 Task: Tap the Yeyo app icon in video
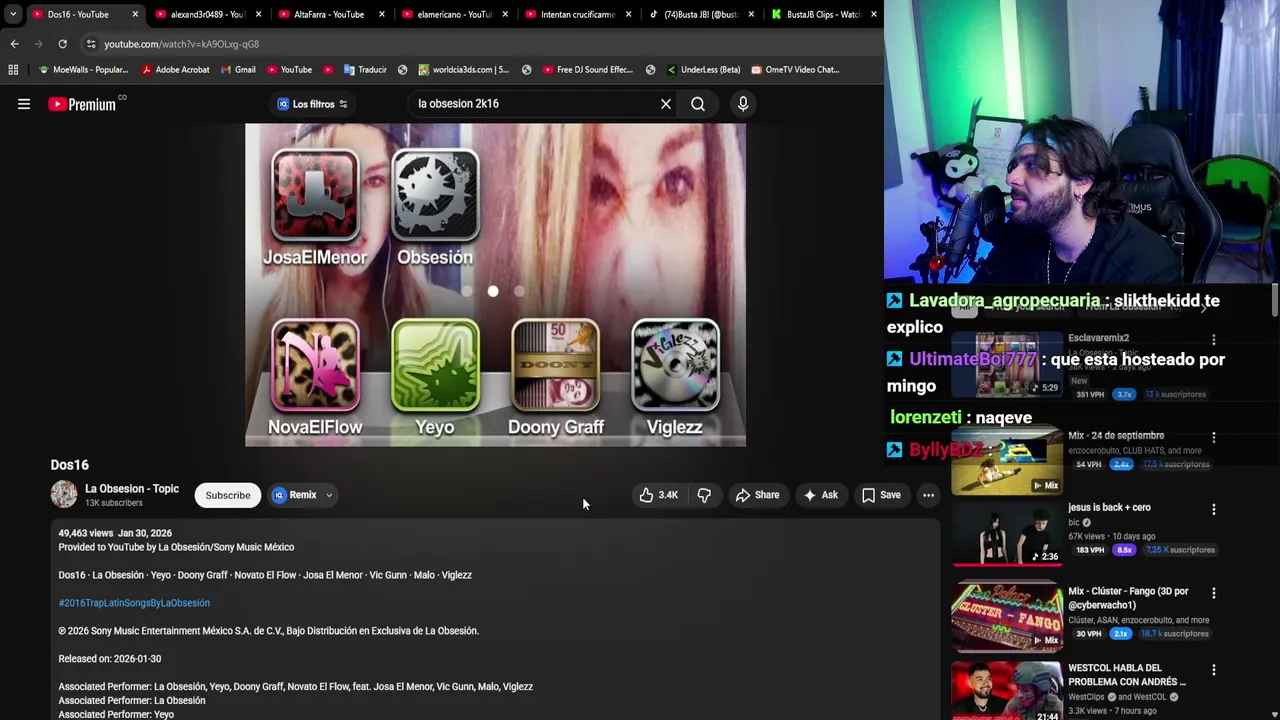point(435,366)
